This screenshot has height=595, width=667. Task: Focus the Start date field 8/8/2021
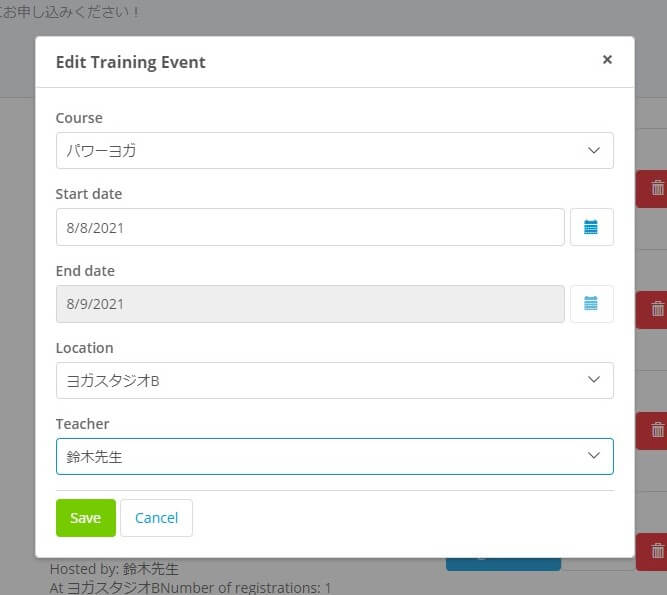(310, 227)
